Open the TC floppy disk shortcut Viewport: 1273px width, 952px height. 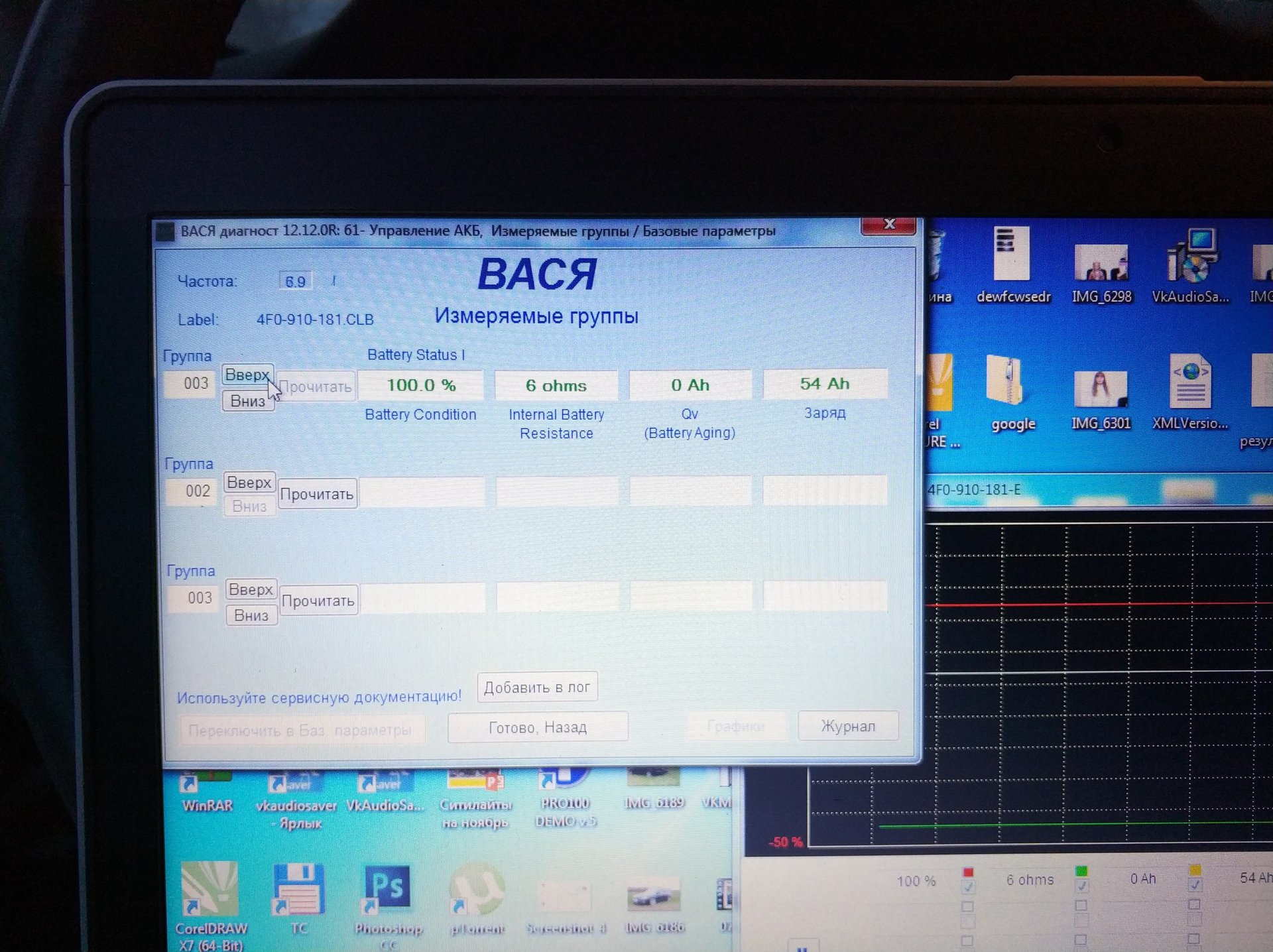pos(298,890)
